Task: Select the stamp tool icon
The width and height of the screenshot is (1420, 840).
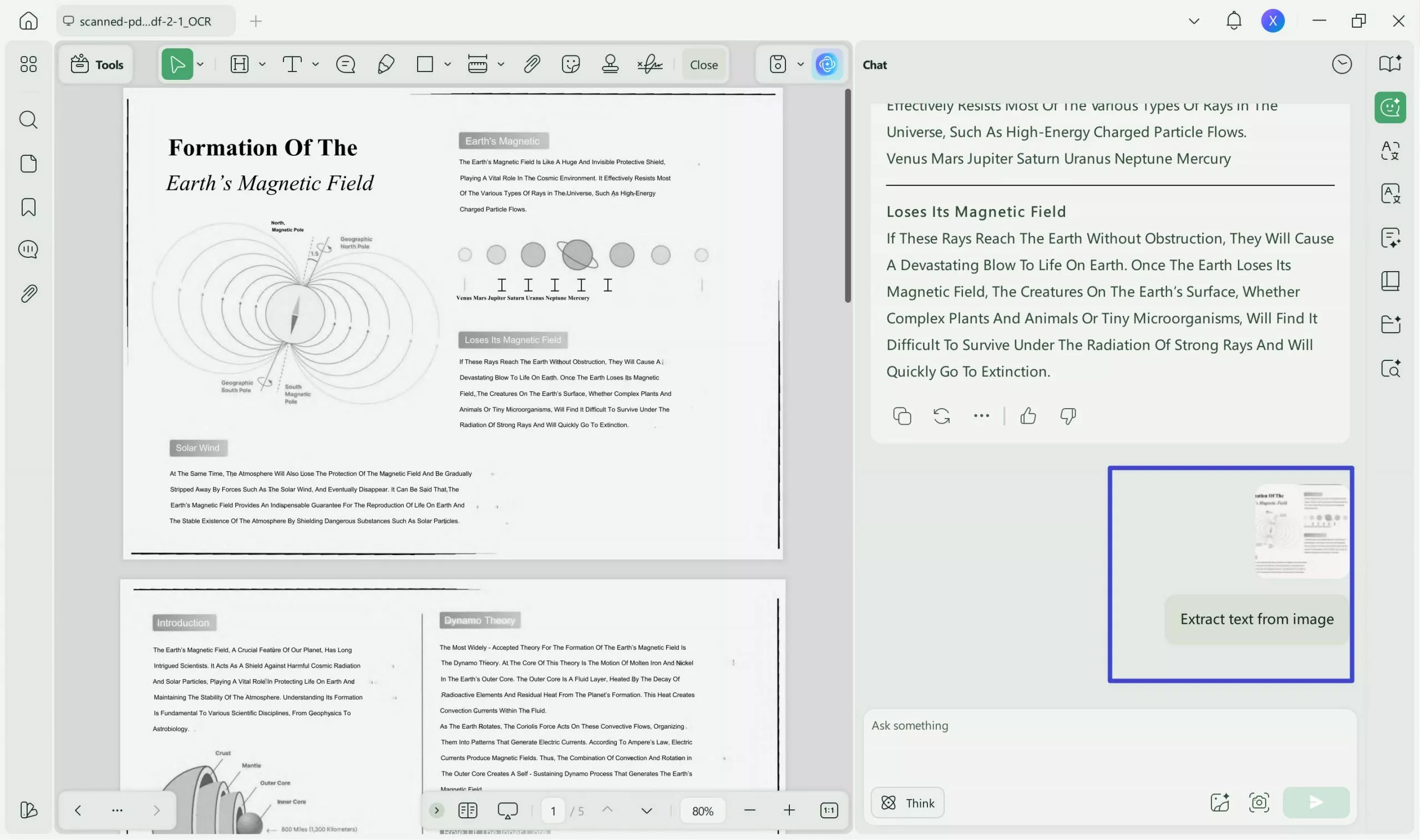Action: [610, 64]
